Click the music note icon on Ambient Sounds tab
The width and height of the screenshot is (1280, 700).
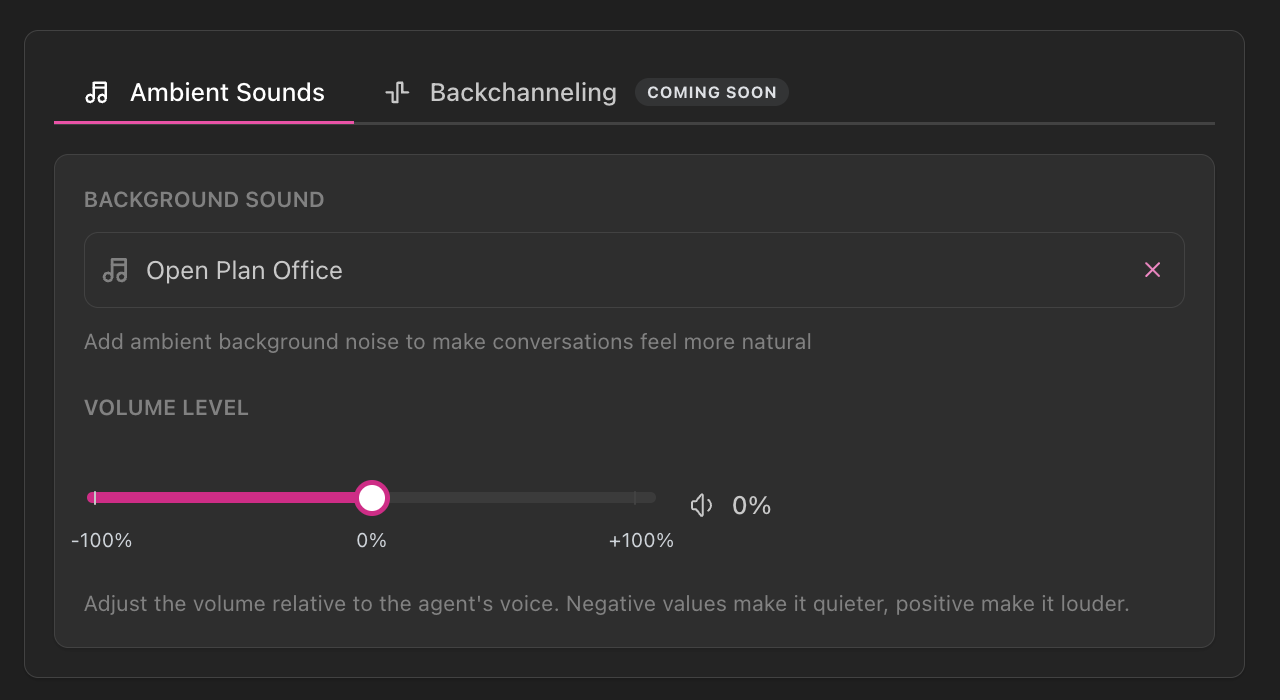97,93
